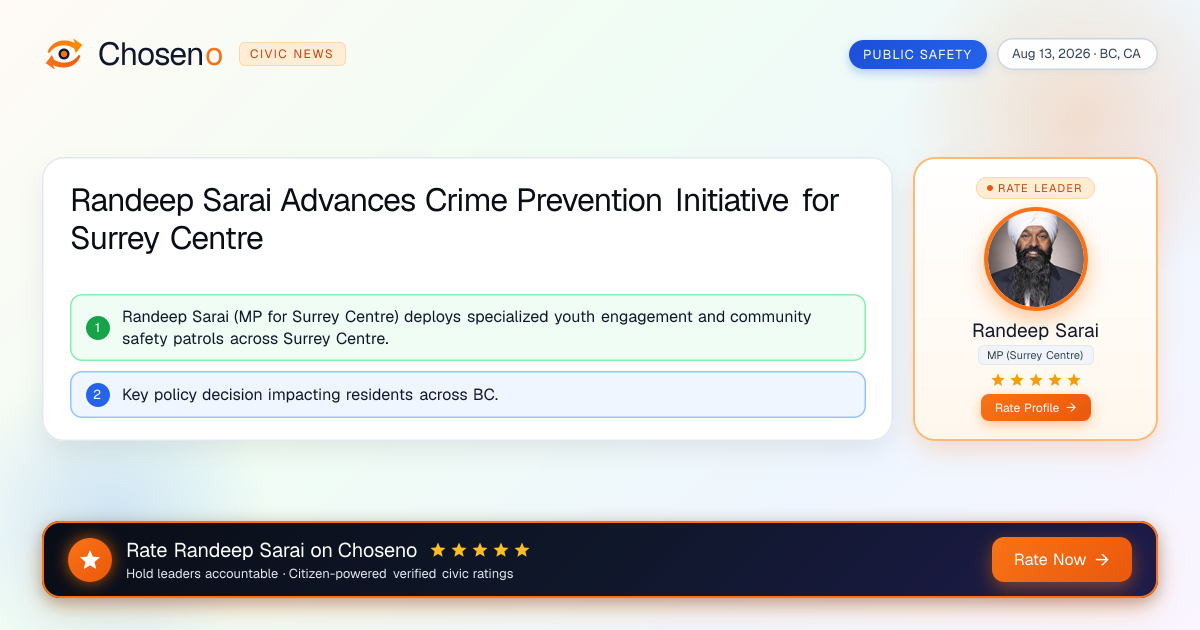Click the arrow icon in Rate Profile
The height and width of the screenshot is (630, 1200).
[x=1071, y=408]
